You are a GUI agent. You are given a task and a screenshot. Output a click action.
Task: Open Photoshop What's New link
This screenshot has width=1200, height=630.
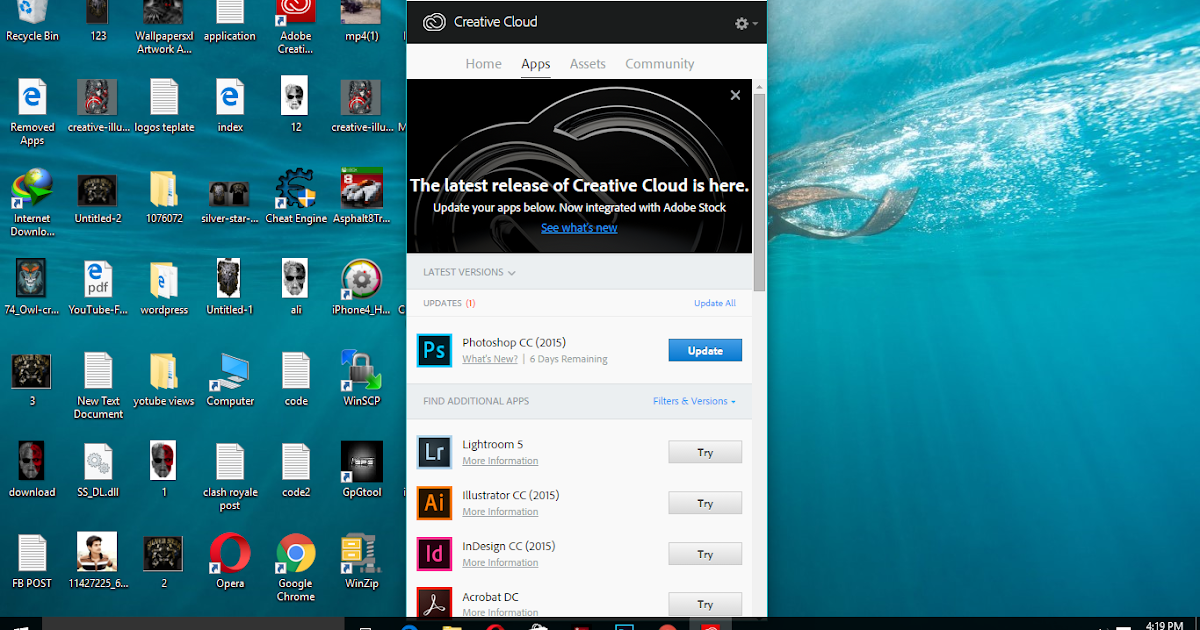pyautogui.click(x=490, y=359)
